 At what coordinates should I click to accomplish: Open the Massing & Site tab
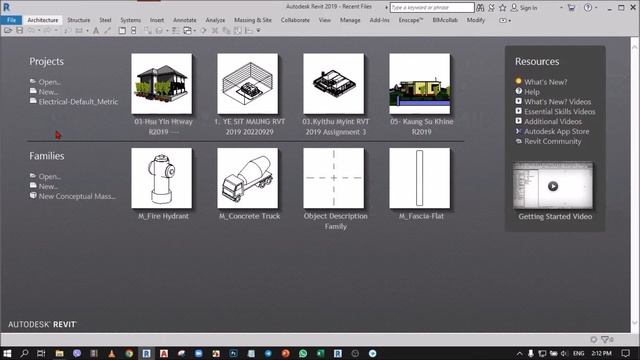[253, 20]
